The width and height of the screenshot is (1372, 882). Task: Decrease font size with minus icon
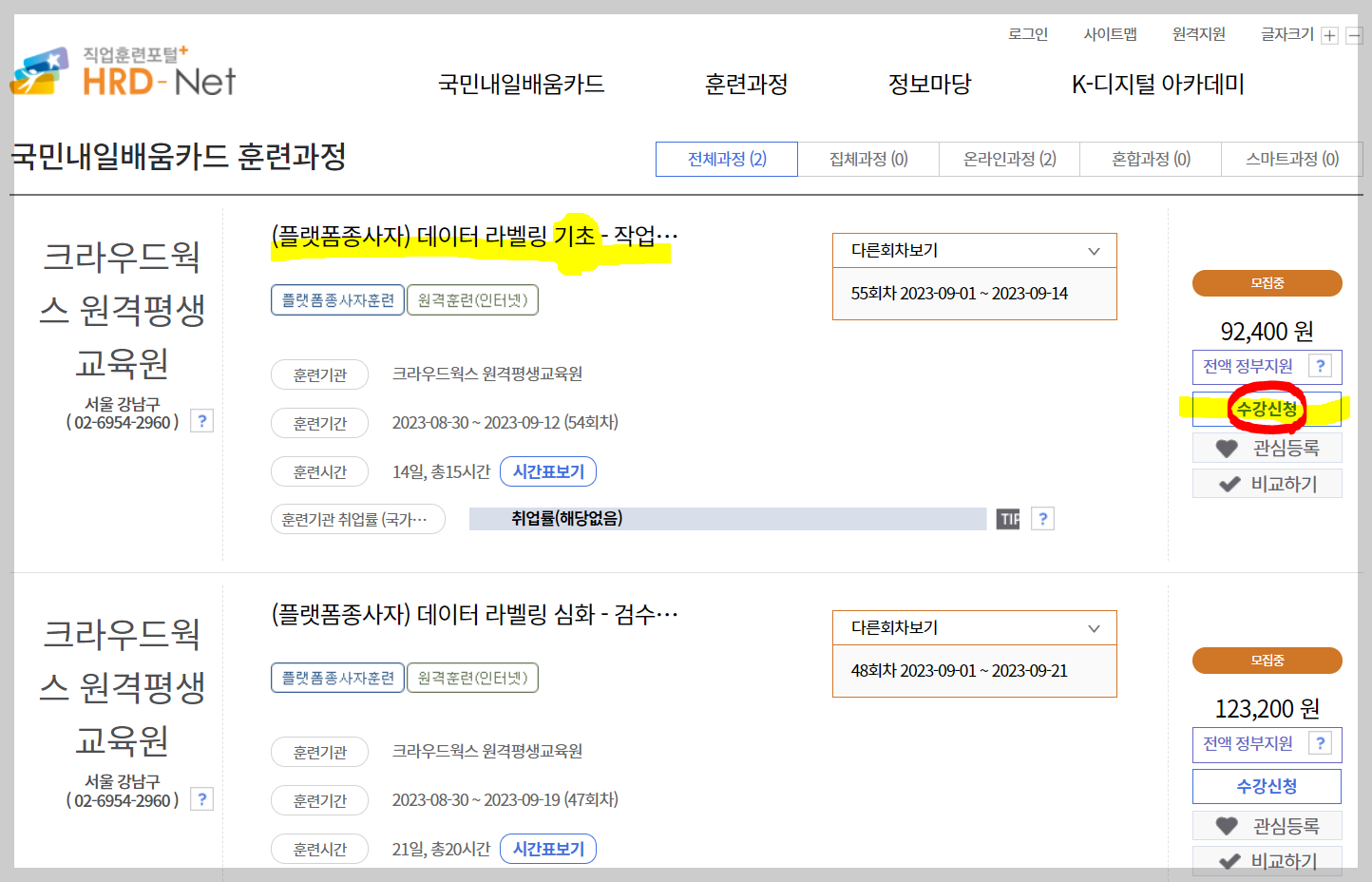coord(1355,36)
